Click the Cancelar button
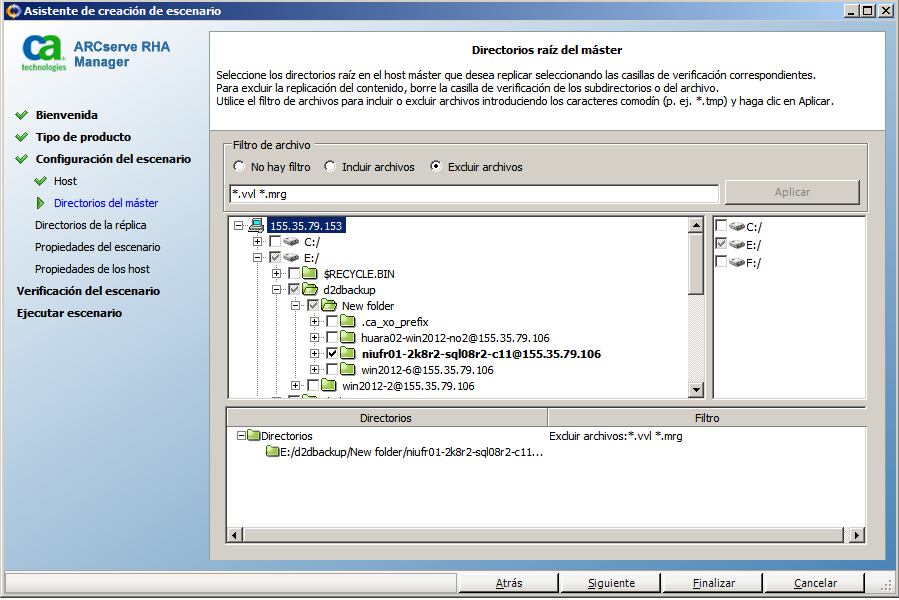This screenshot has height=600, width=899. click(x=815, y=583)
